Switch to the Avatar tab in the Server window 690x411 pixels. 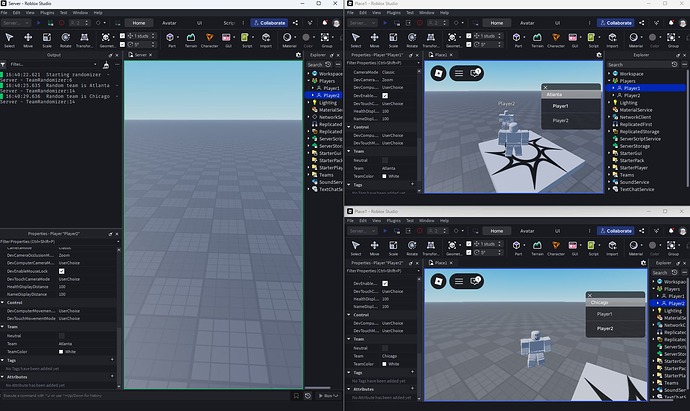pos(169,23)
